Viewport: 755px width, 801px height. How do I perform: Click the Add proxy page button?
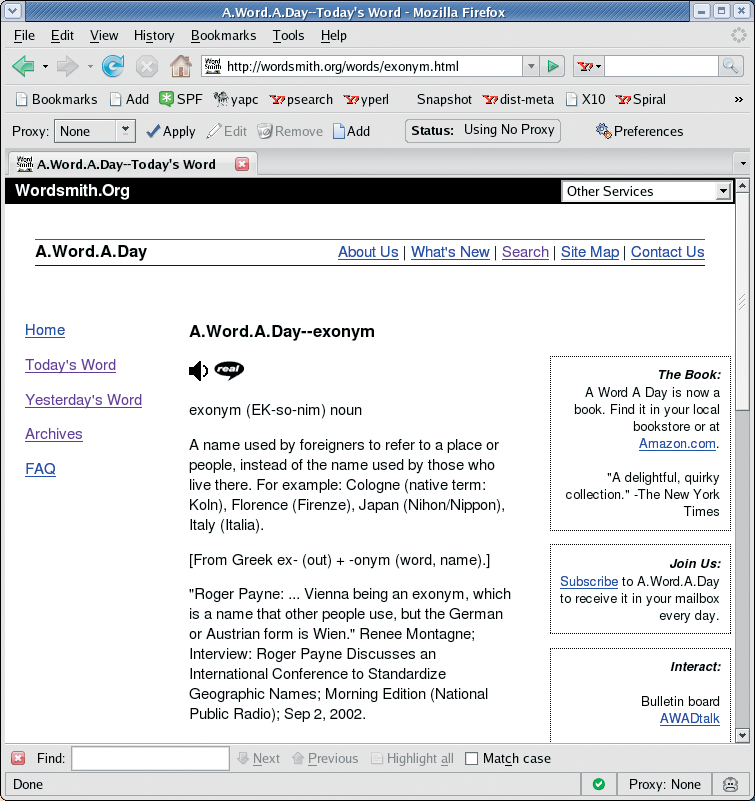[x=351, y=131]
